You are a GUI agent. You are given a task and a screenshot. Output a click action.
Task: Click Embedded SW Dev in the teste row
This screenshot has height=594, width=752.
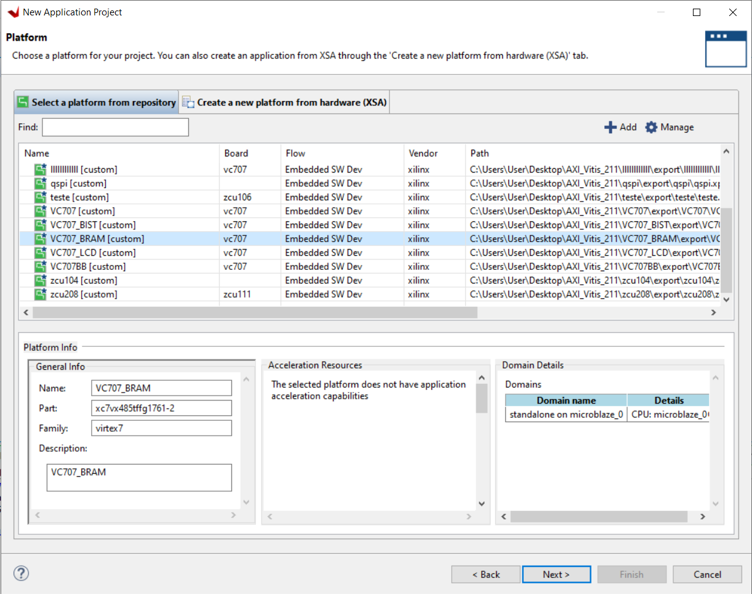tap(324, 197)
